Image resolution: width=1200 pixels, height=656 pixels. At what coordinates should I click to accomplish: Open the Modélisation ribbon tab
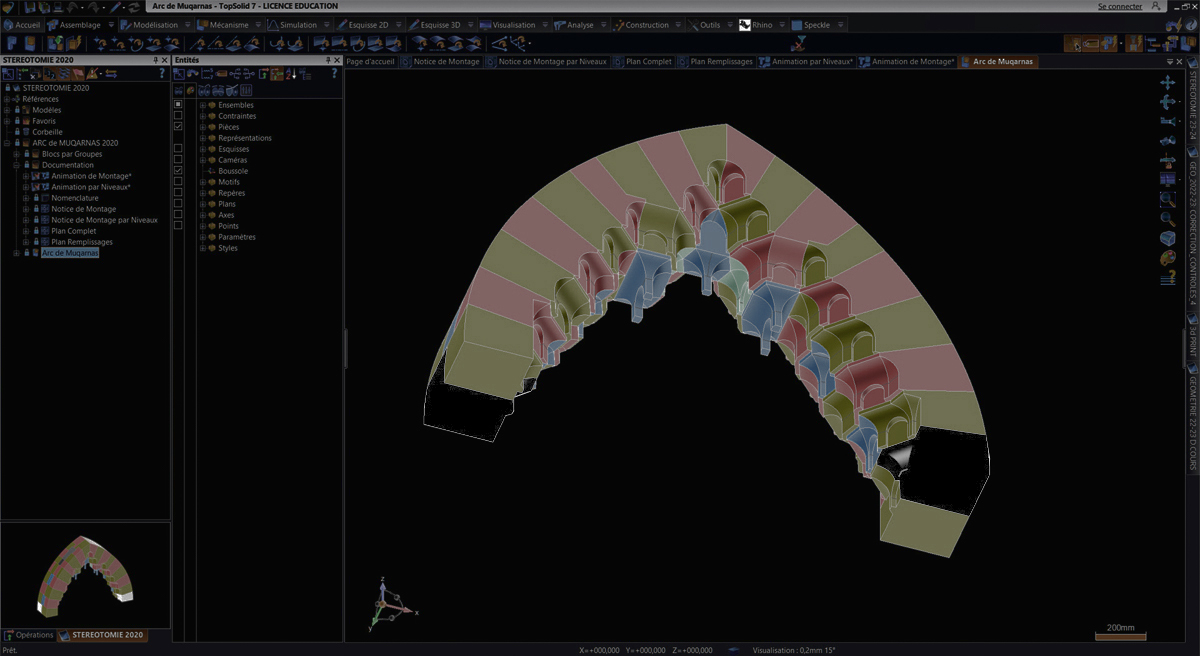point(154,25)
